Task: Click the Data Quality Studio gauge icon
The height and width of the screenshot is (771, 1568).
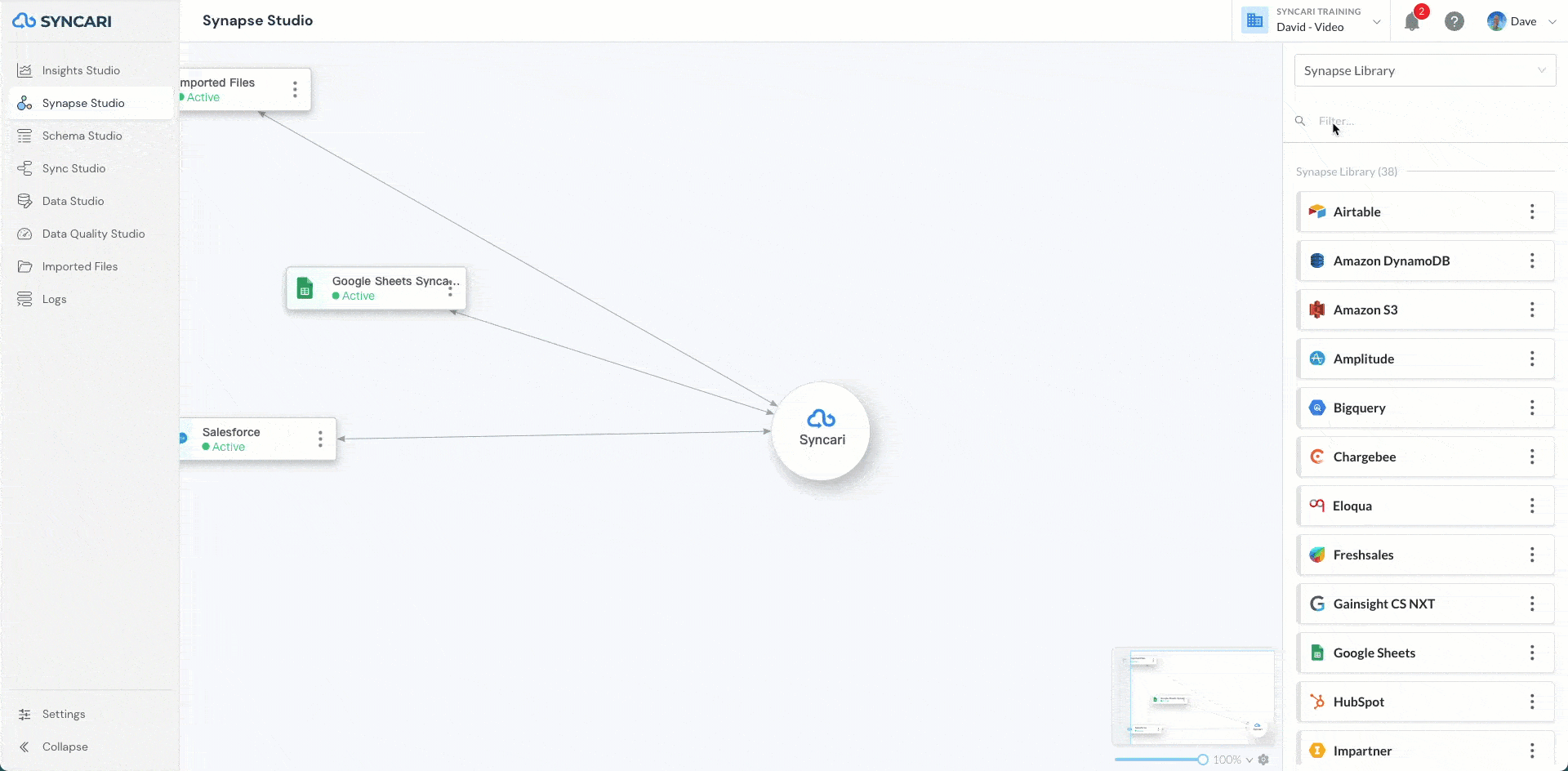Action: (24, 234)
